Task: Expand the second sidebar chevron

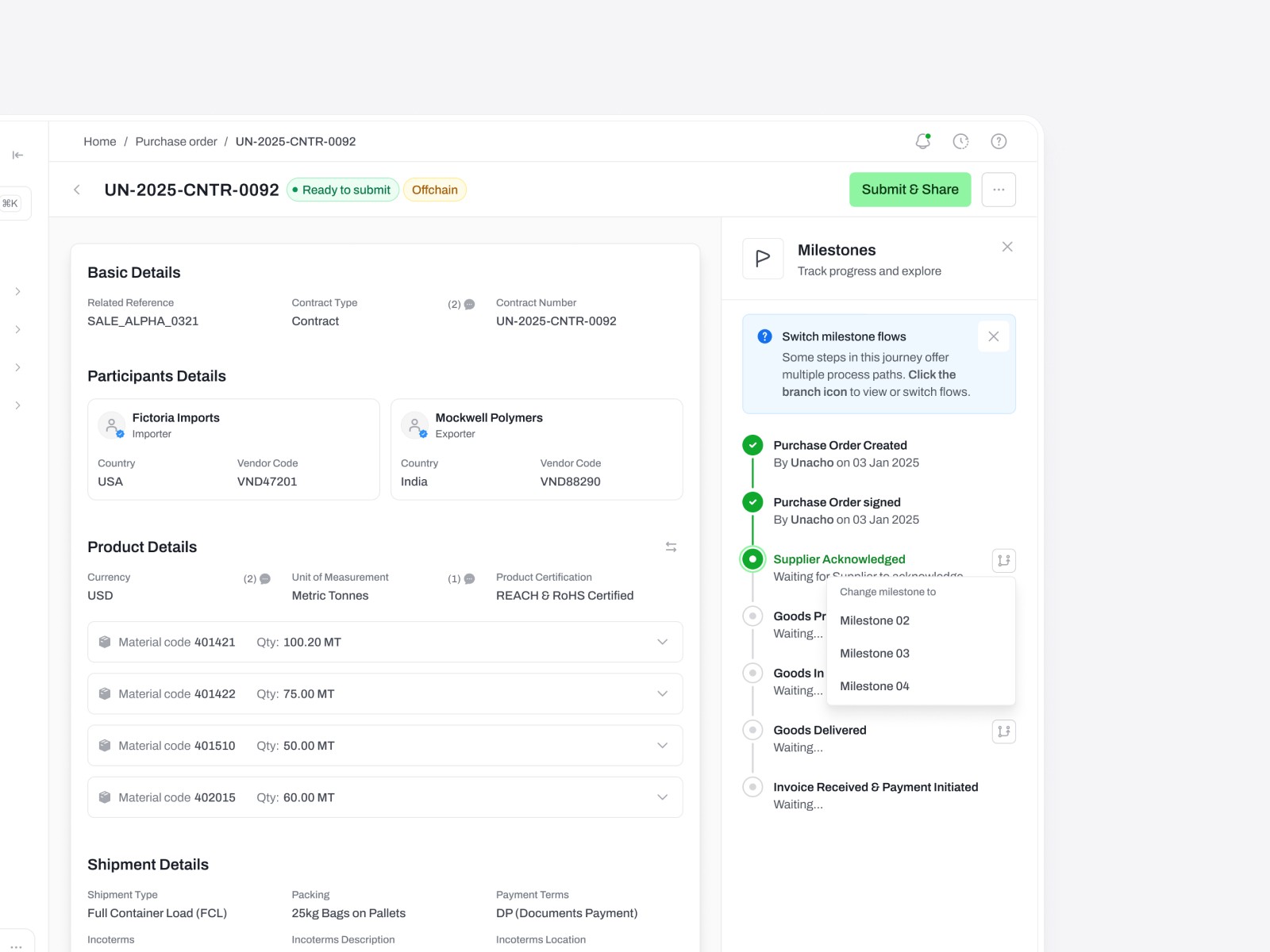Action: coord(17,329)
